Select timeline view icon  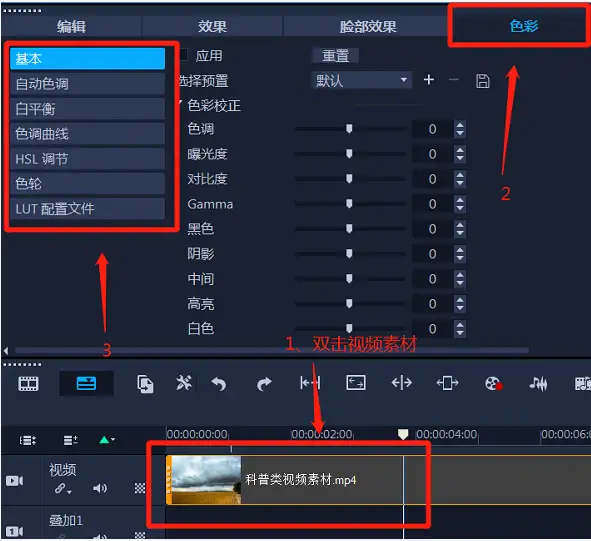(x=86, y=384)
